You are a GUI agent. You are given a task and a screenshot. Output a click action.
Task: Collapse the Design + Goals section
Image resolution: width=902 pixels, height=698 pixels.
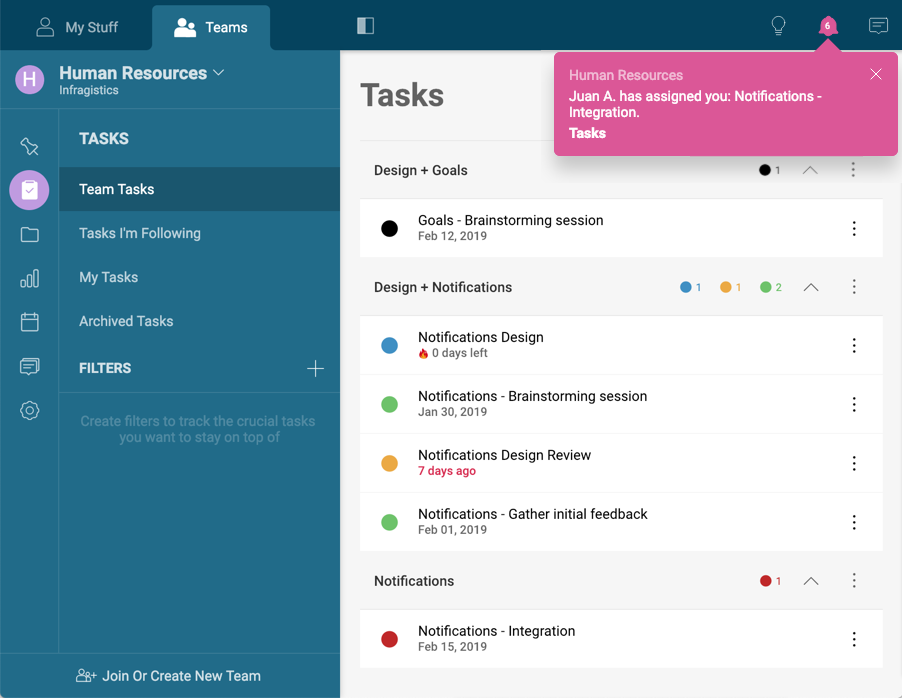click(x=810, y=170)
